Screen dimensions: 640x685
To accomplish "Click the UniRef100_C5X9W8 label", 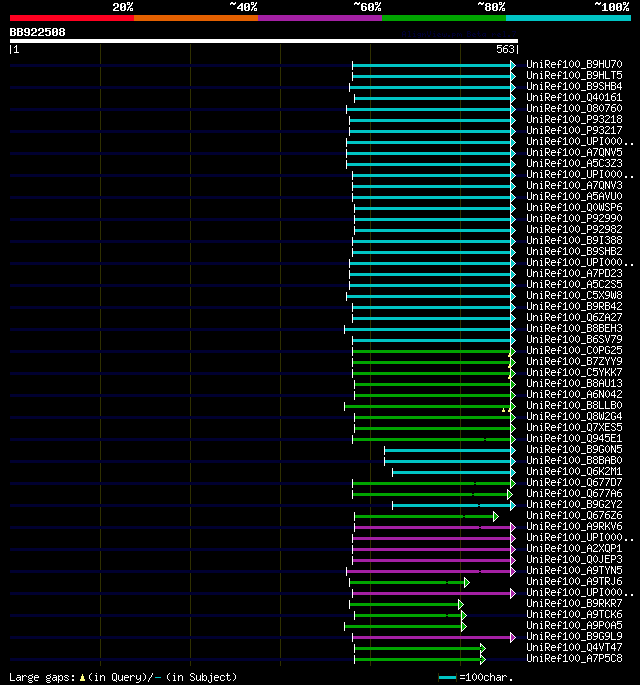I will pyautogui.click(x=574, y=295).
